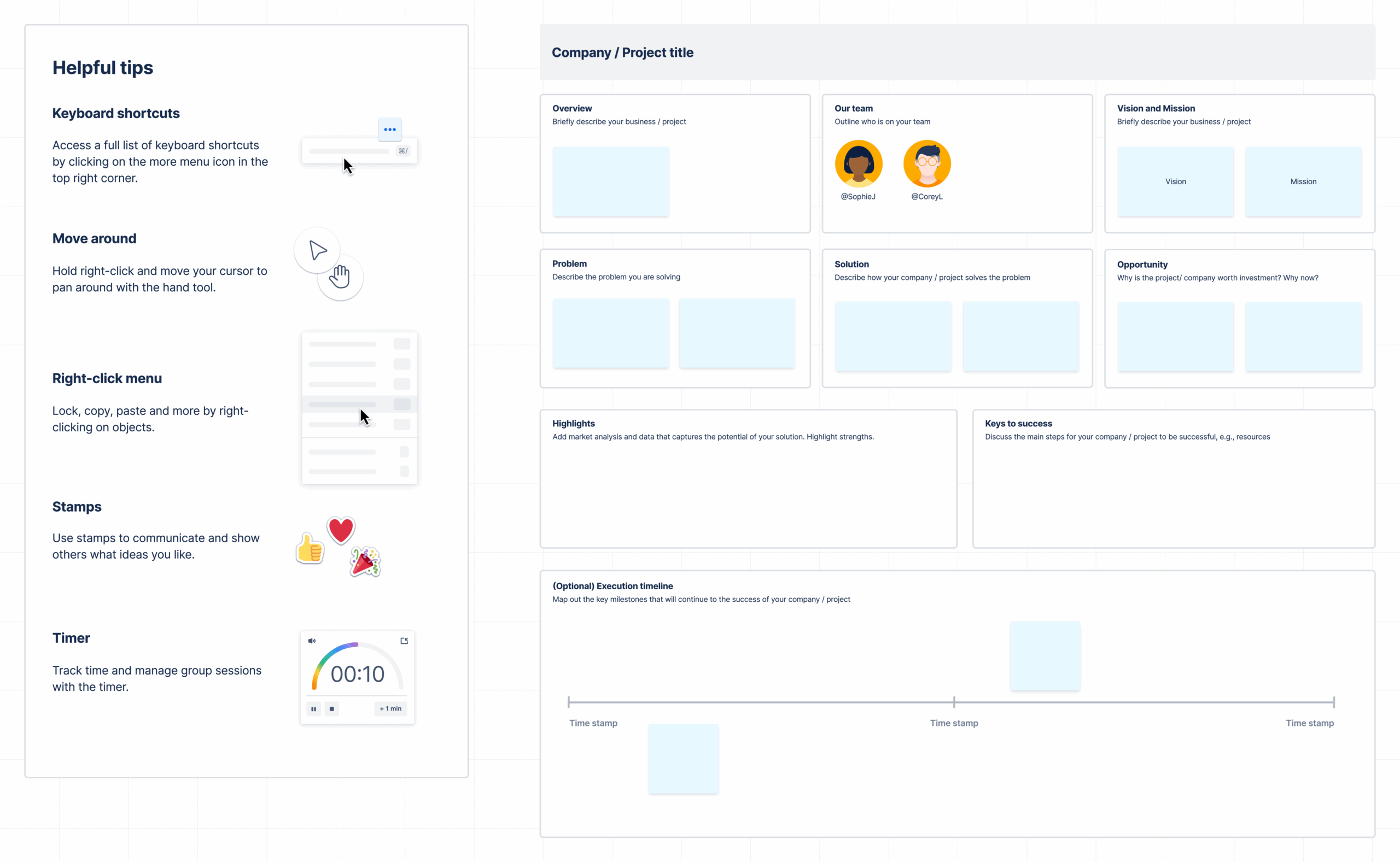Click the +1 min timer button
The height and width of the screenshot is (862, 1400).
click(x=390, y=708)
